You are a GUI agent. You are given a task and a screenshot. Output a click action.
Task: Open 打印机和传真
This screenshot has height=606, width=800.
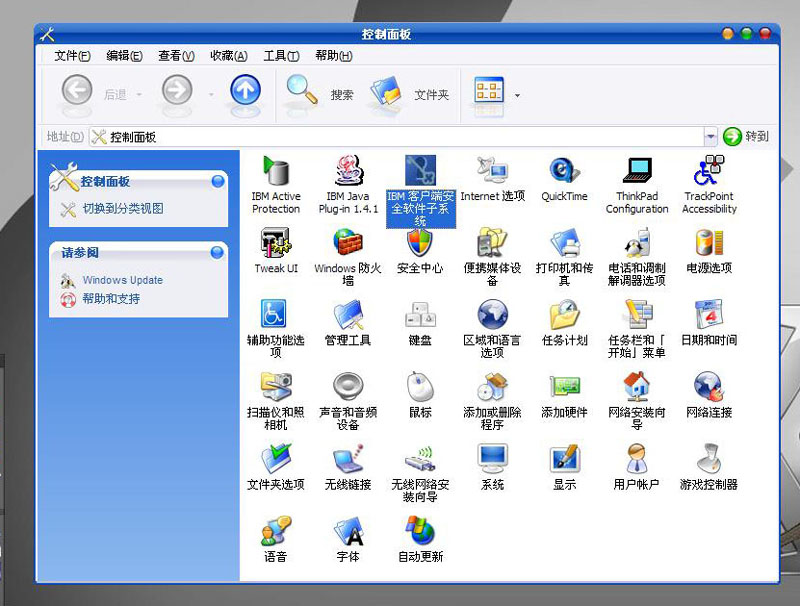(x=564, y=257)
